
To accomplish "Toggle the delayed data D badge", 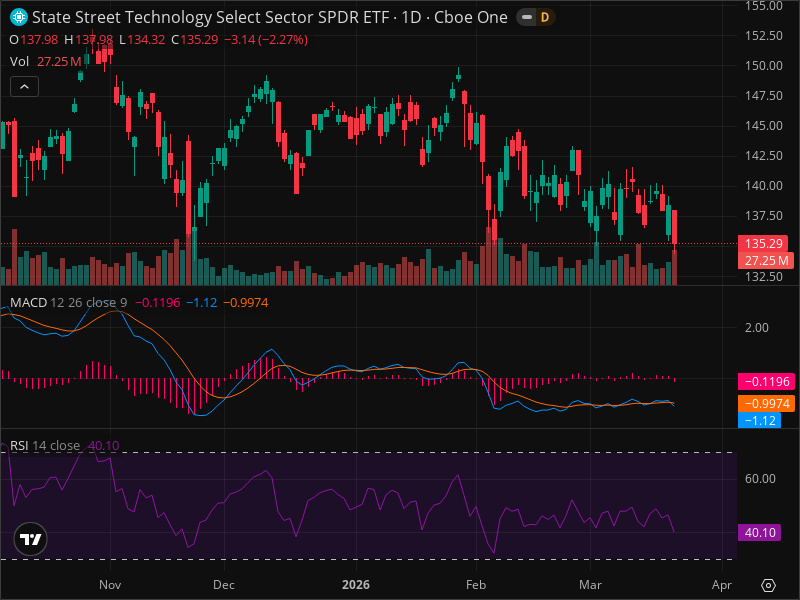I will [544, 17].
